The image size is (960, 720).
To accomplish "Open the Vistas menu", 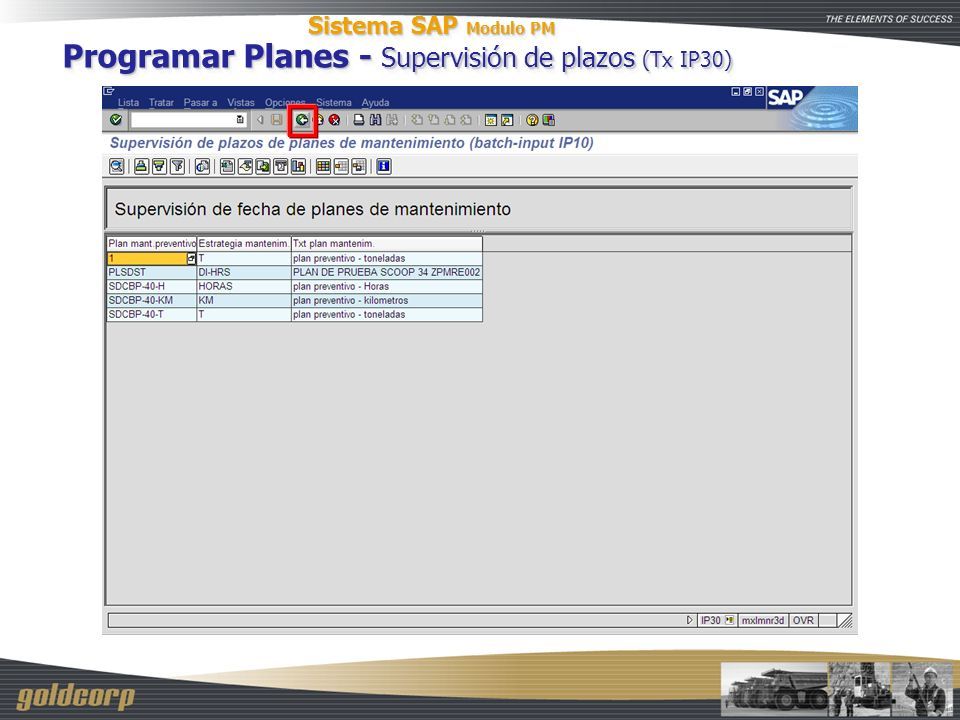I will pyautogui.click(x=241, y=102).
